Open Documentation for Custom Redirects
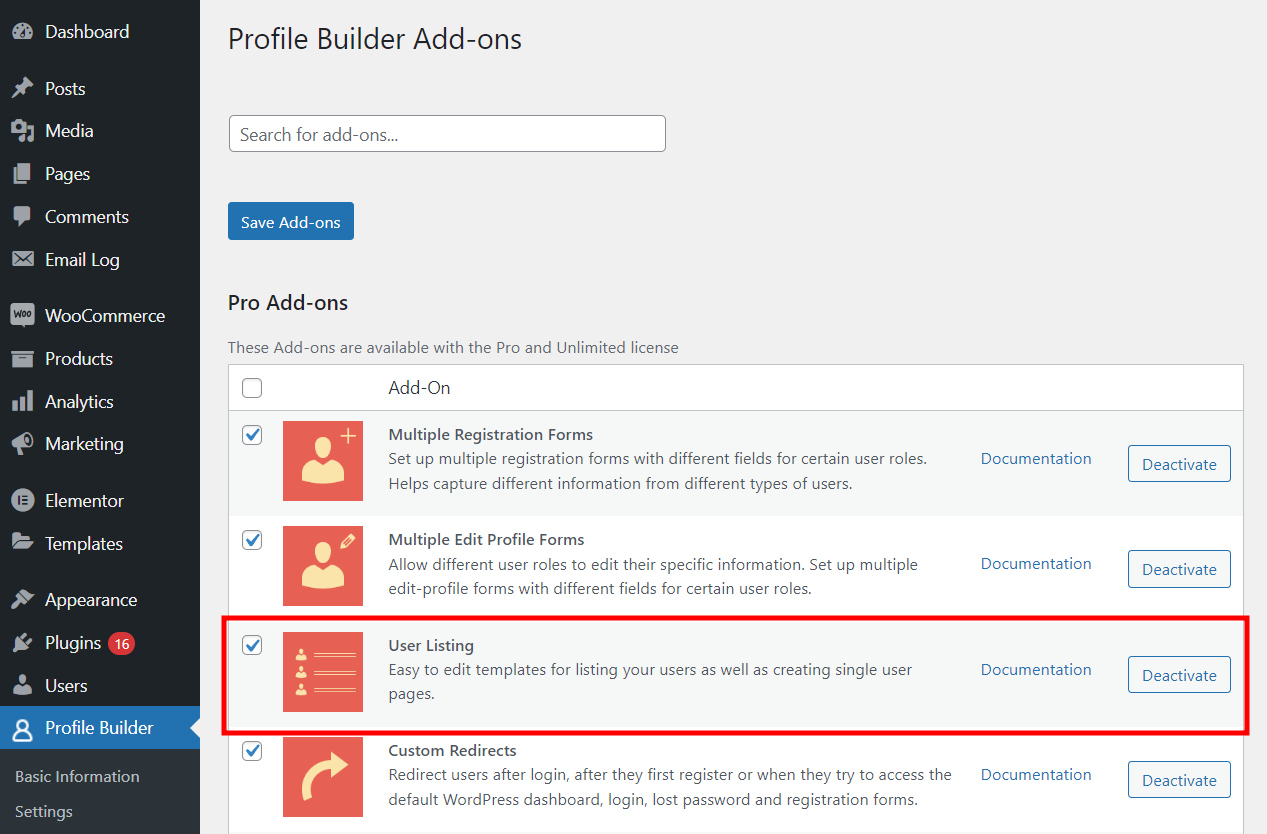The width and height of the screenshot is (1267, 834). [x=1036, y=775]
